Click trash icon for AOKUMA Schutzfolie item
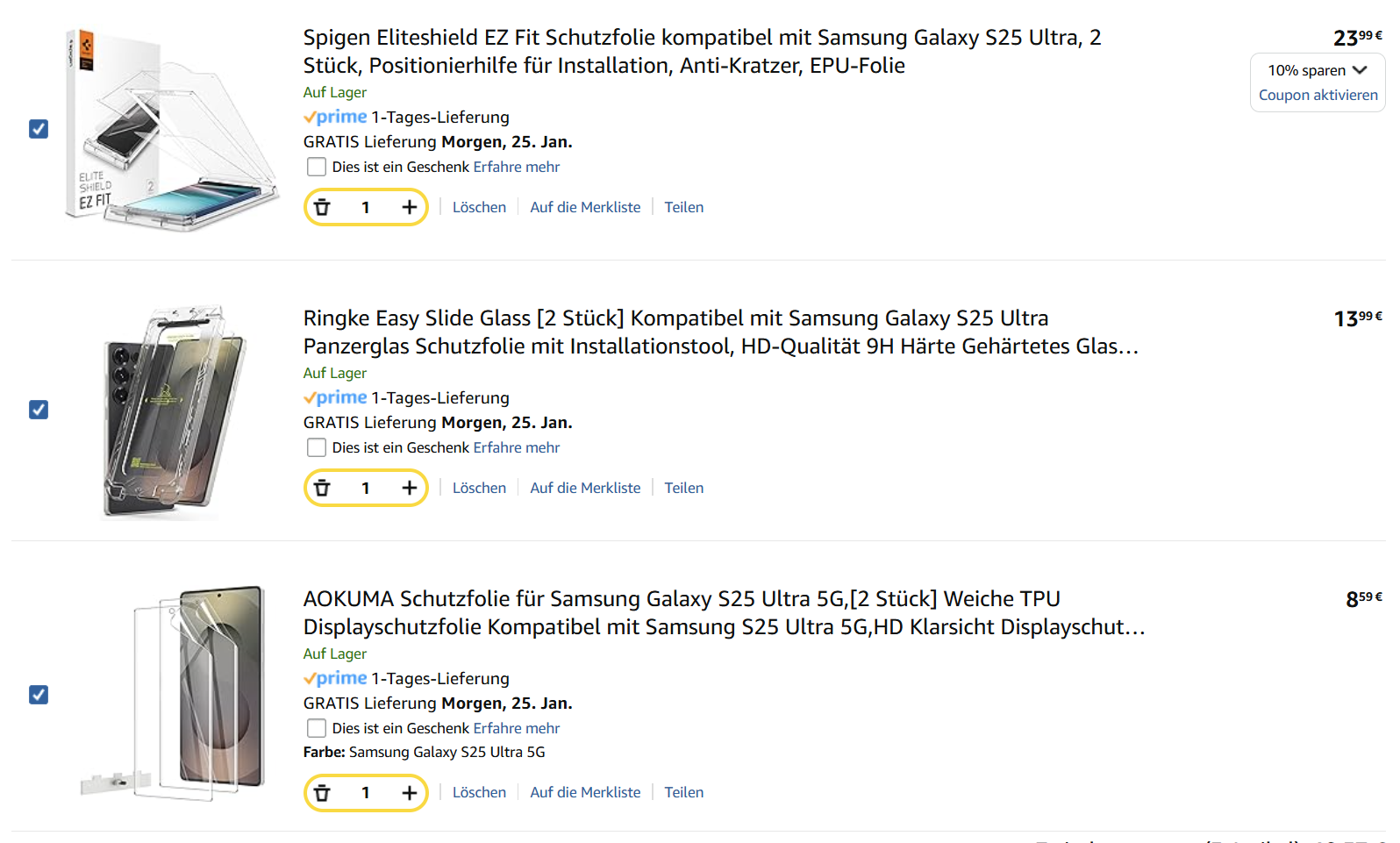 (322, 793)
